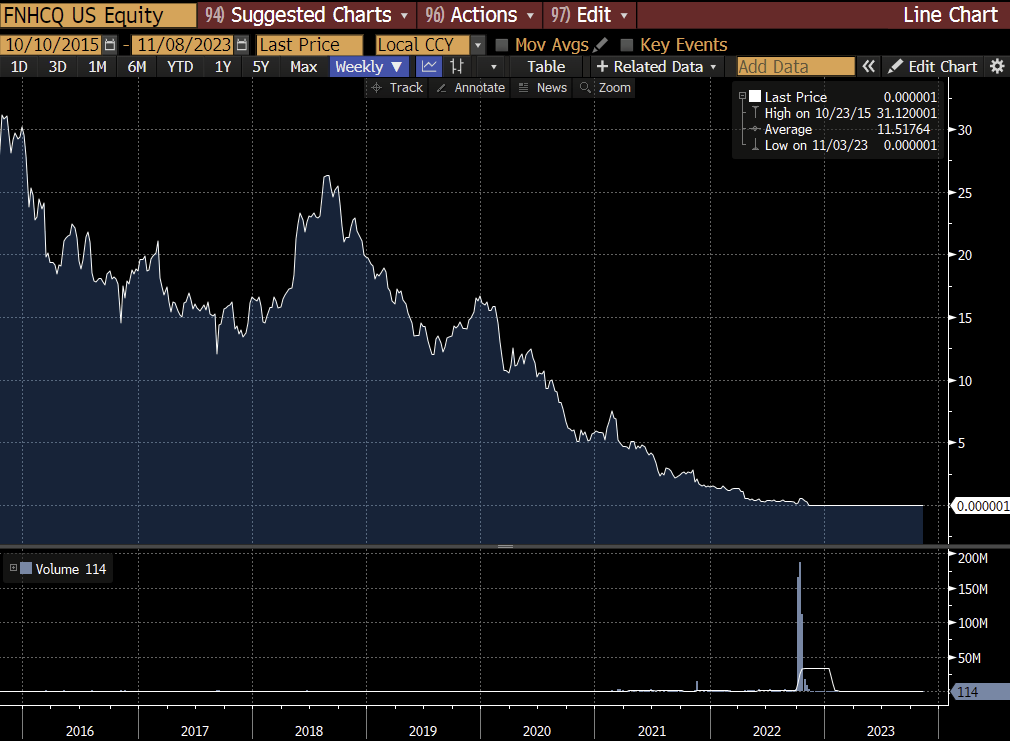Select the 1M range tab

[x=97, y=66]
